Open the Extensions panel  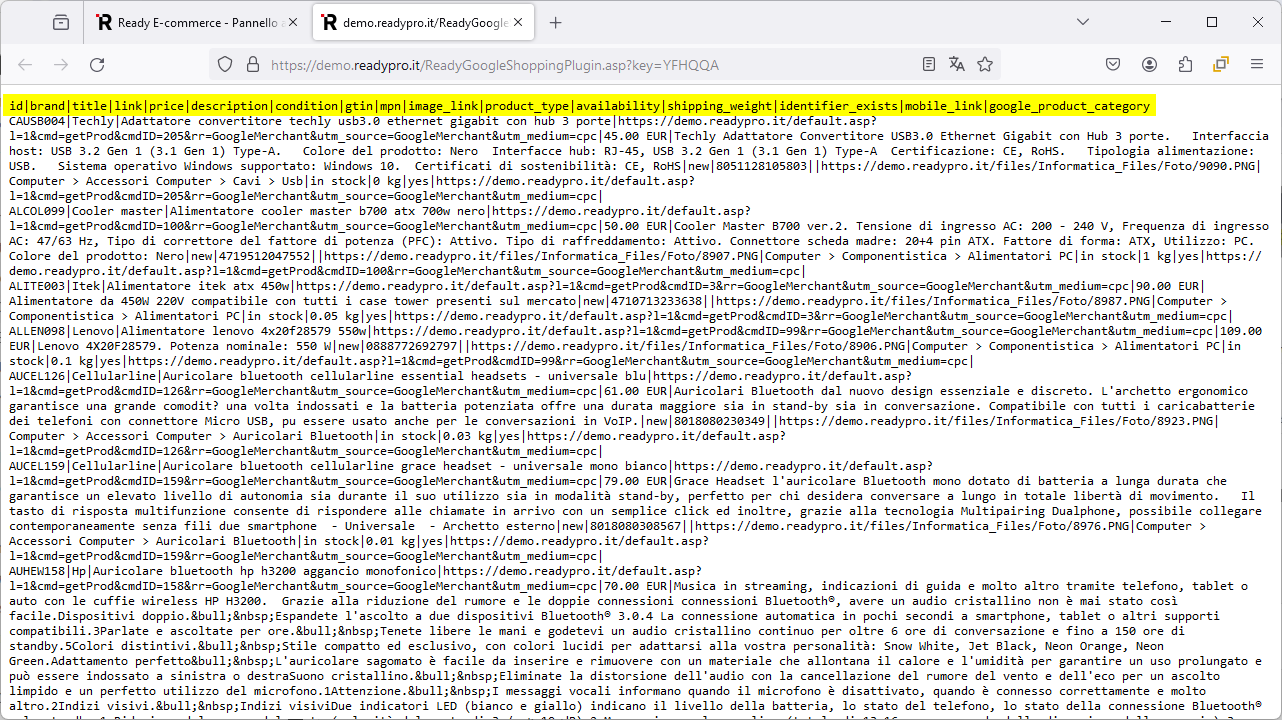pos(1185,65)
